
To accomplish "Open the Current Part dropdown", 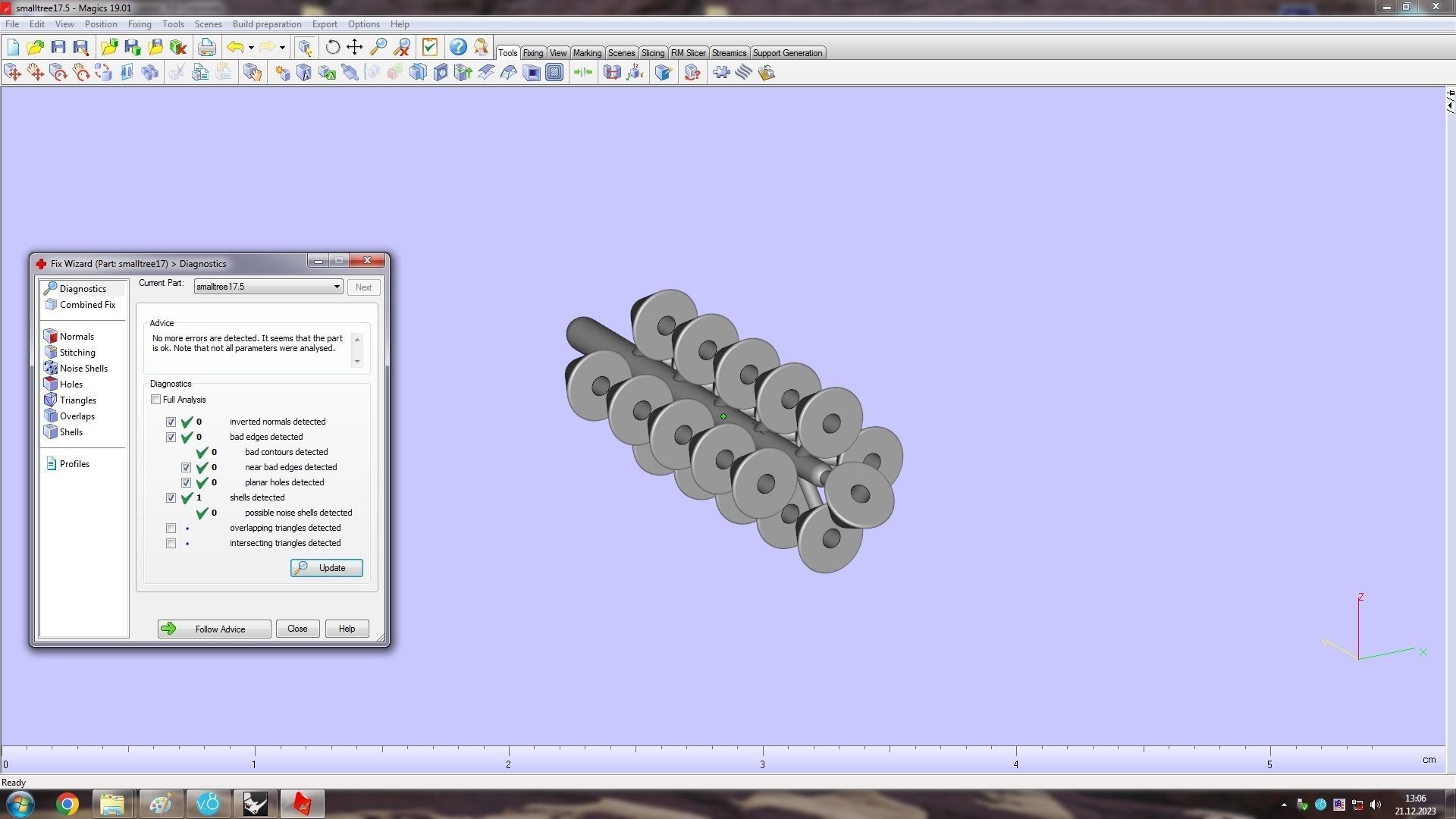I will click(336, 287).
